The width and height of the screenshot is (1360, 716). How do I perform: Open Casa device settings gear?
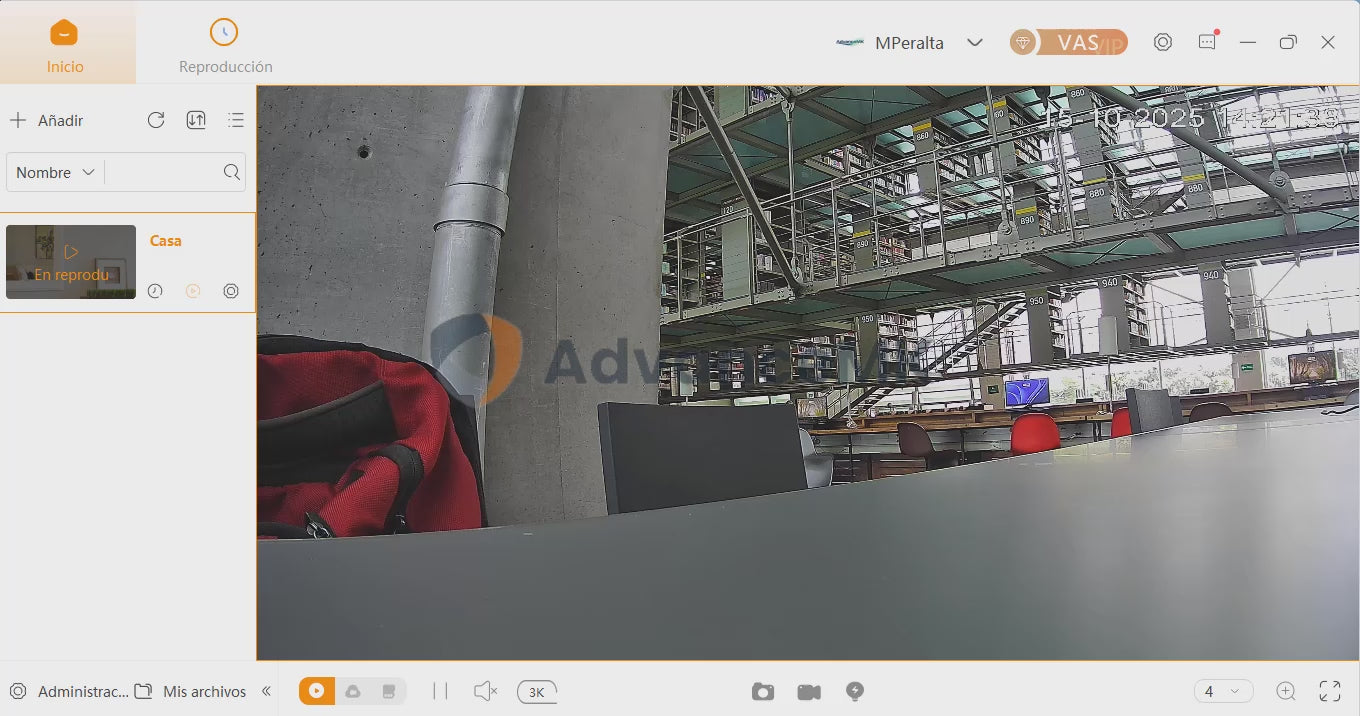(231, 291)
